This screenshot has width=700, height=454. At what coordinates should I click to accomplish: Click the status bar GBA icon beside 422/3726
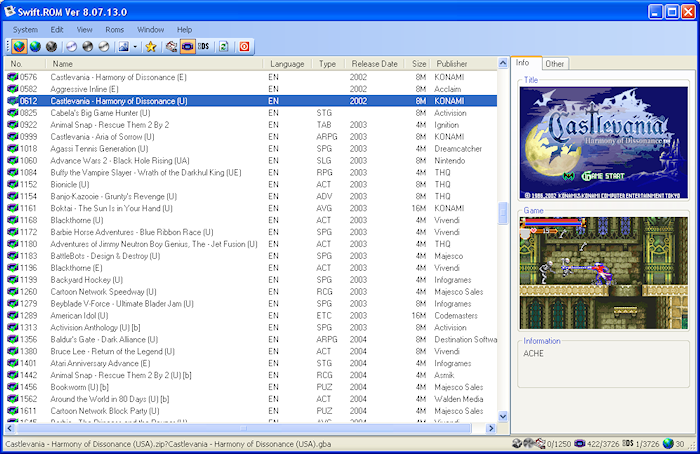[x=579, y=444]
